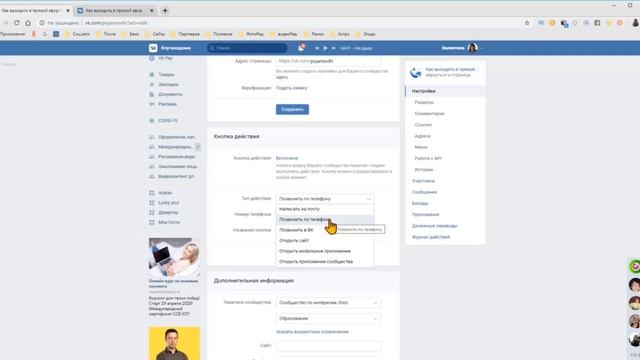Select Написать на почту option

coord(325,209)
